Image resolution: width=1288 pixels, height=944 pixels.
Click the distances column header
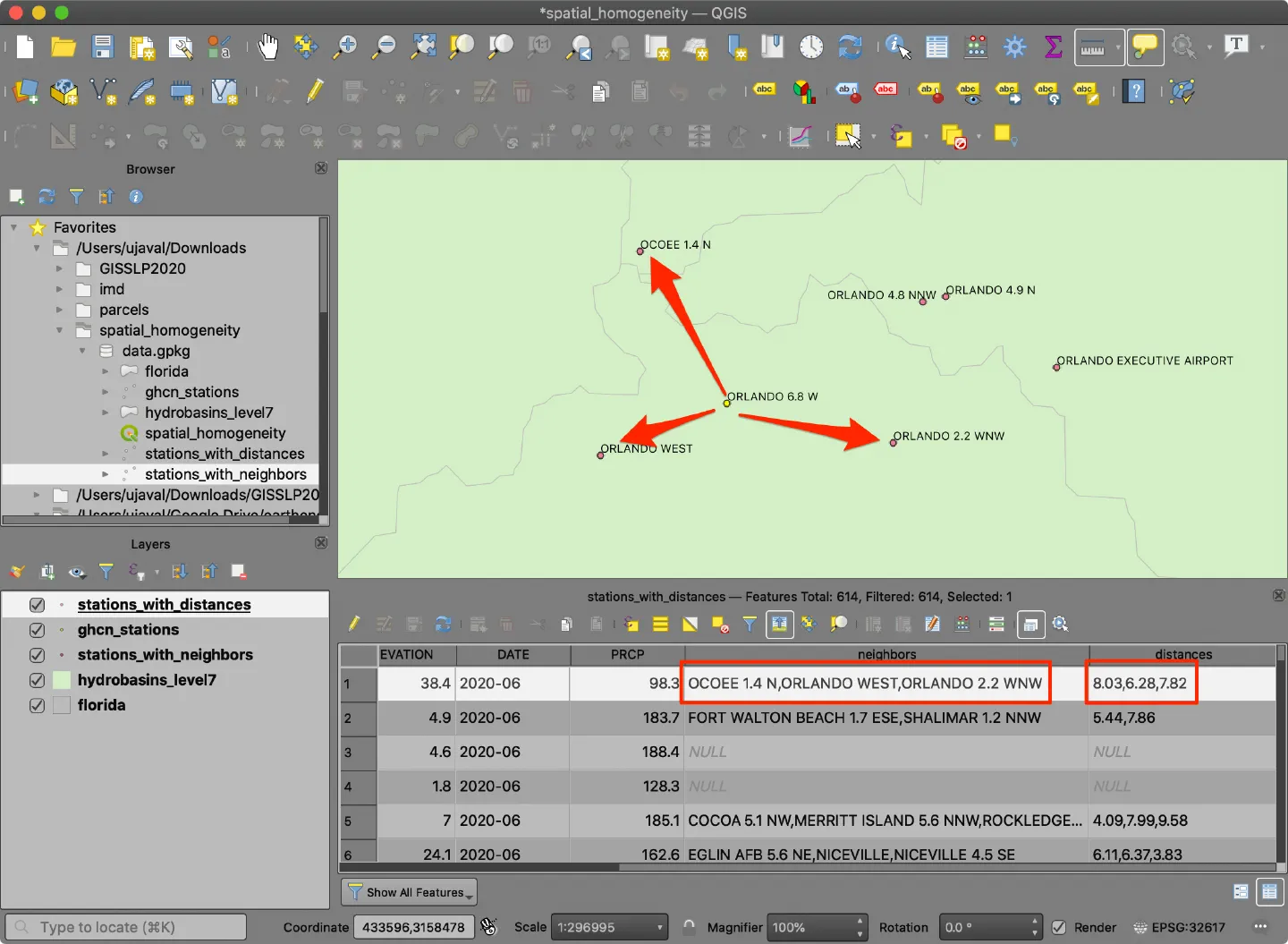pyautogui.click(x=1182, y=654)
